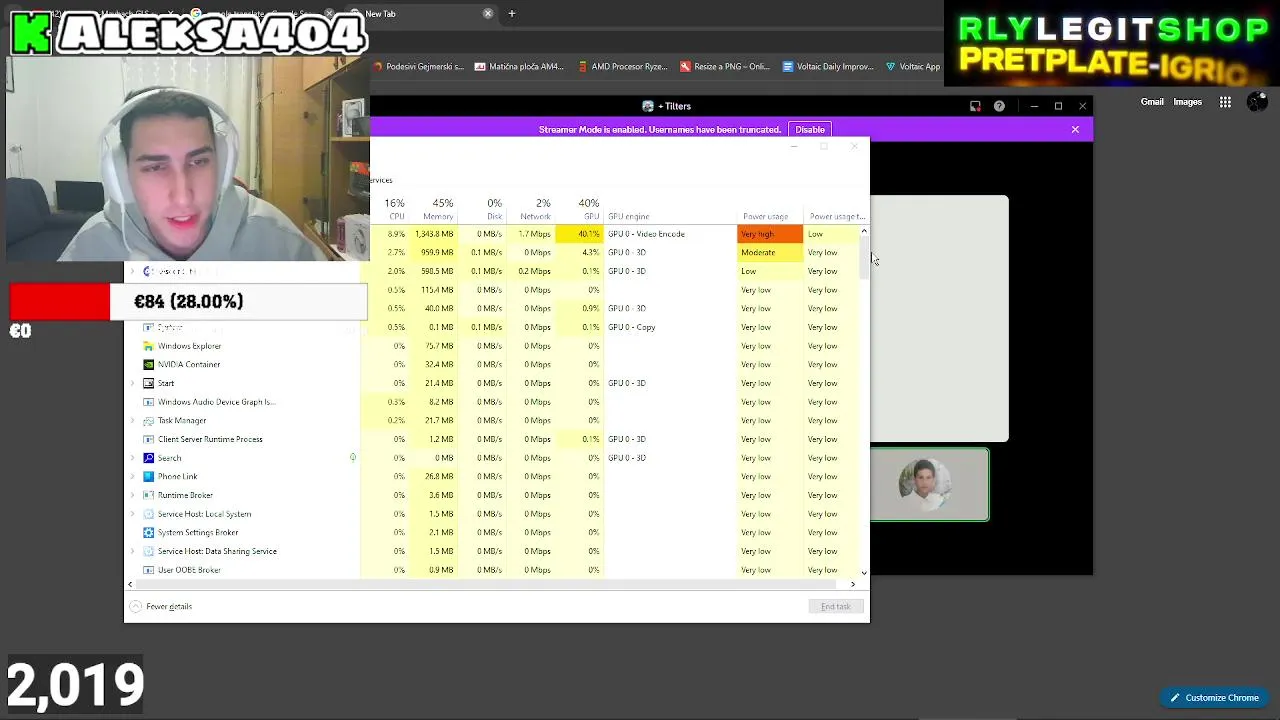Open the Podesivi Gejmerski bookmark
Screen dimensions: 1280x720
[418, 67]
